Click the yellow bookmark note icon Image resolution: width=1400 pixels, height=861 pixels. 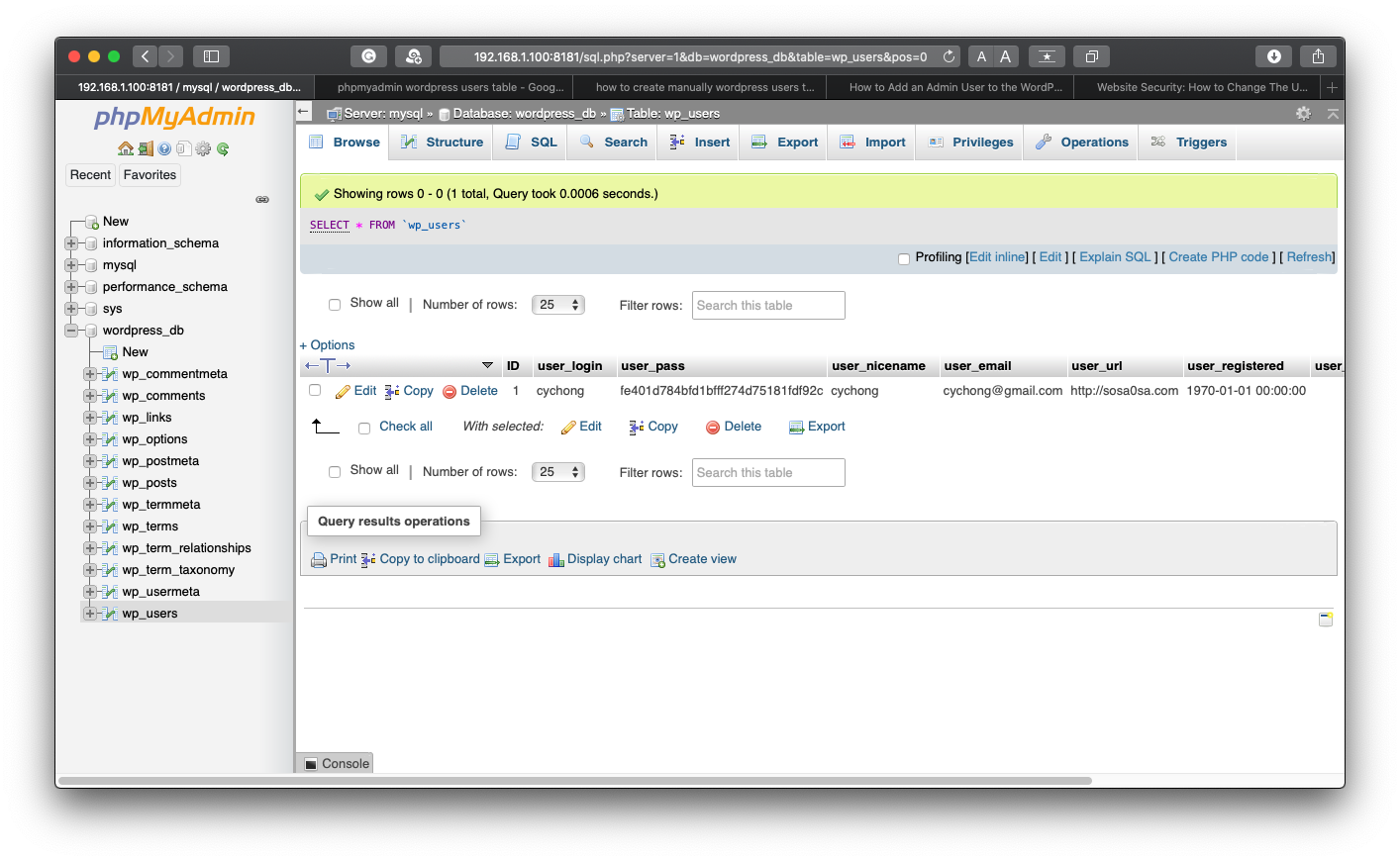coord(1326,620)
